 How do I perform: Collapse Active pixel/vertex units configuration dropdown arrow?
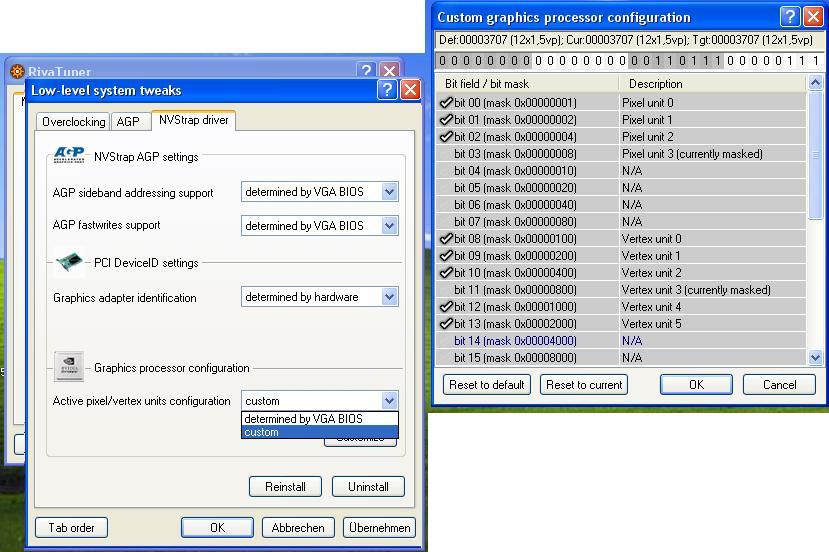tap(389, 400)
